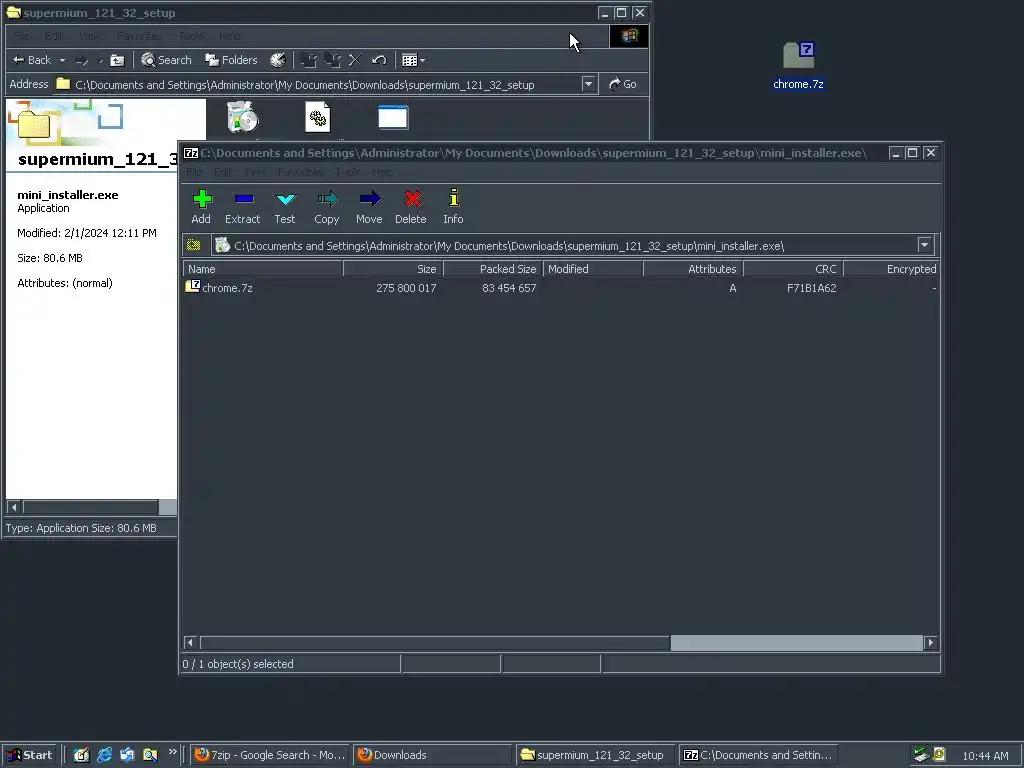Open the Forward history dropdown arrow

point(100,60)
